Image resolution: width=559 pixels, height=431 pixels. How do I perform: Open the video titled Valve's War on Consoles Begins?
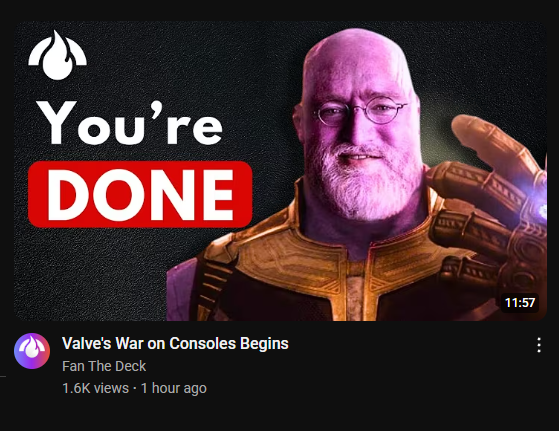[x=175, y=344]
